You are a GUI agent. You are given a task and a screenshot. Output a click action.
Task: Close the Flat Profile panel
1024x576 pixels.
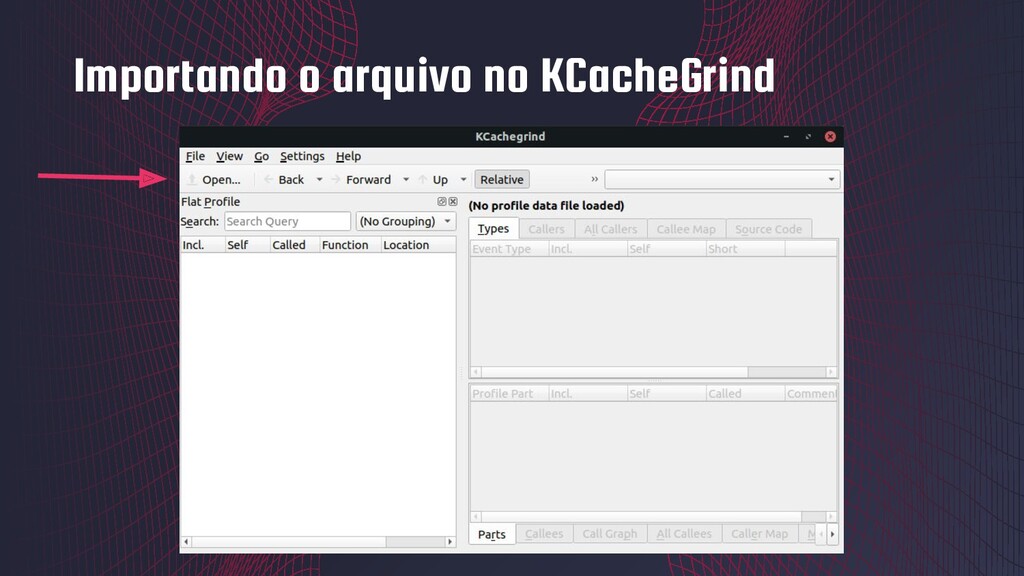[x=453, y=202]
